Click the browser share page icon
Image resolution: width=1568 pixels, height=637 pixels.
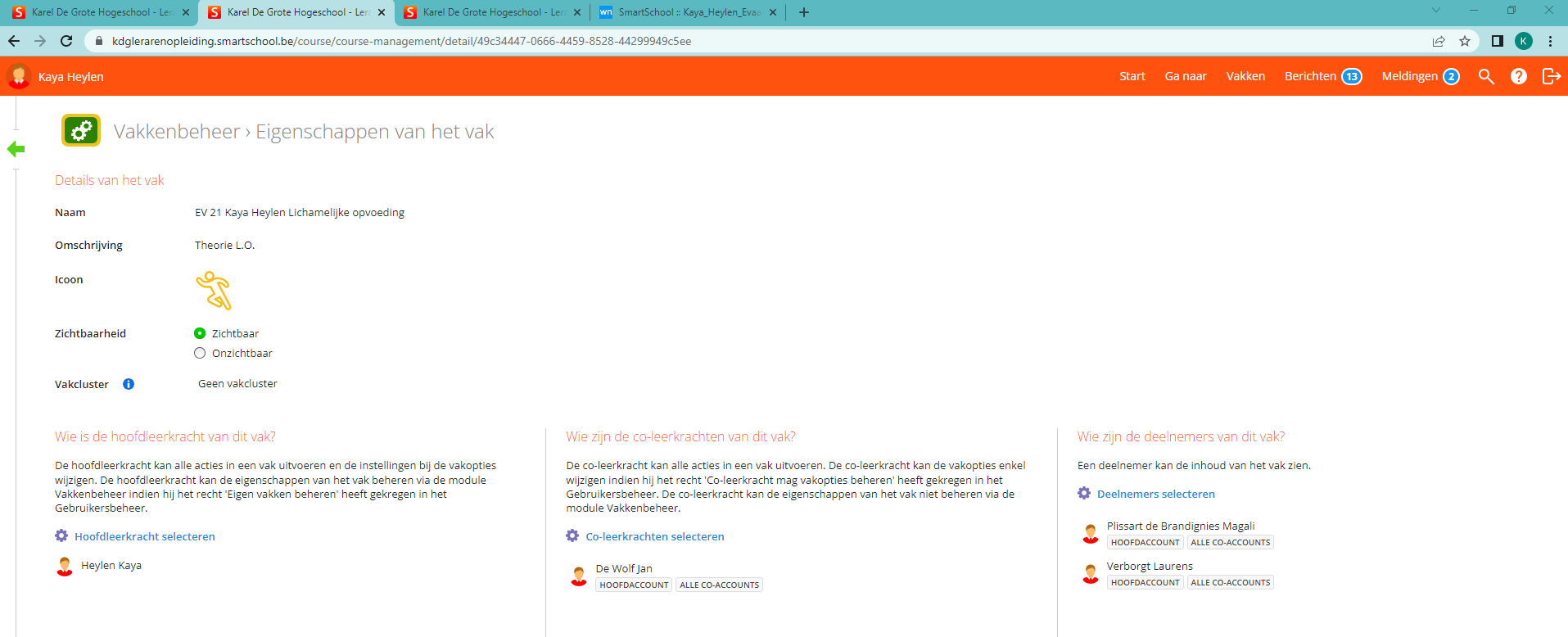click(x=1439, y=41)
